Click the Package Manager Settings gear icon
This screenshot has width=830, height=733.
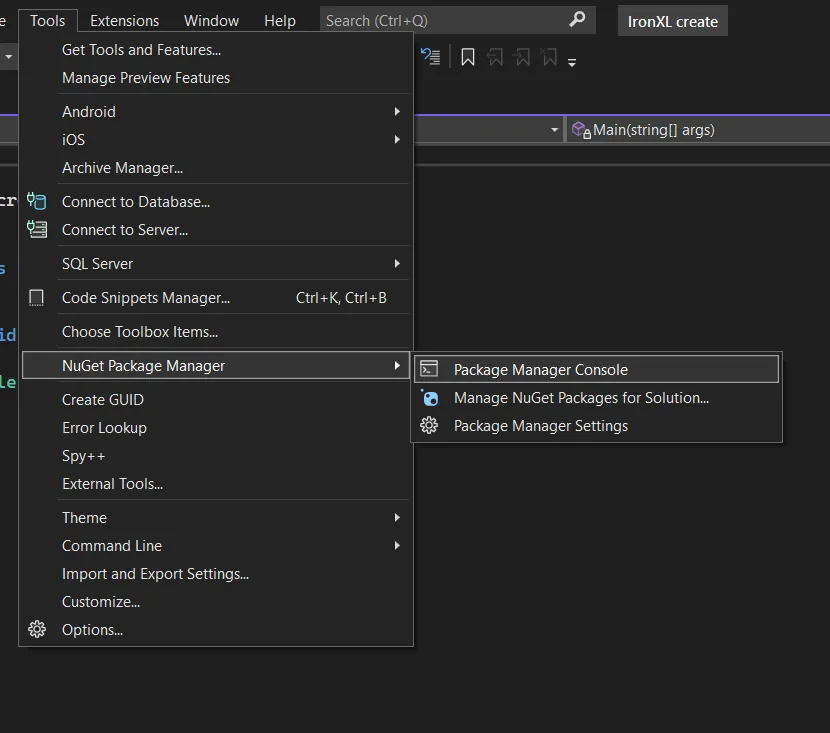click(429, 426)
